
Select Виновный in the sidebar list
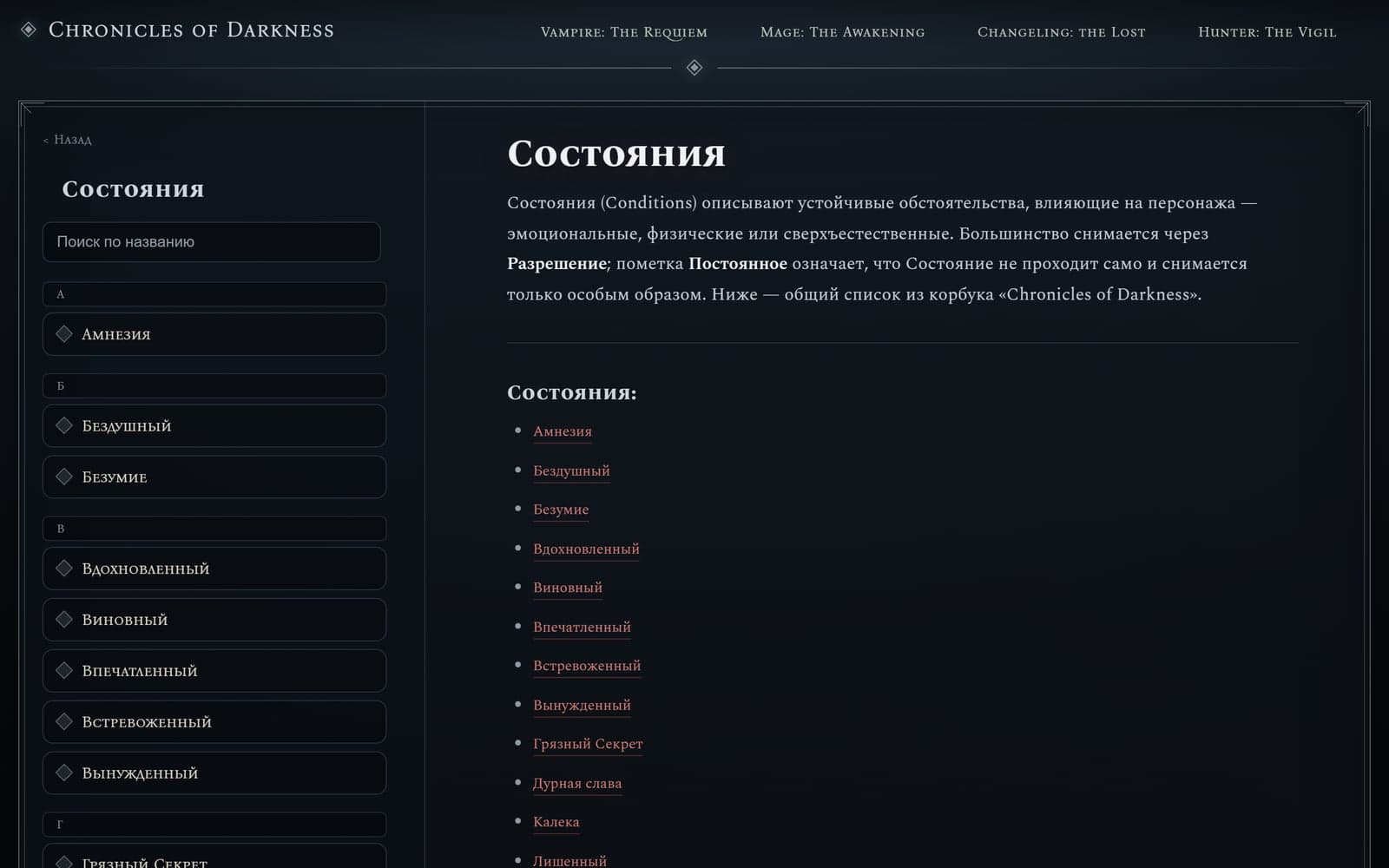point(214,620)
